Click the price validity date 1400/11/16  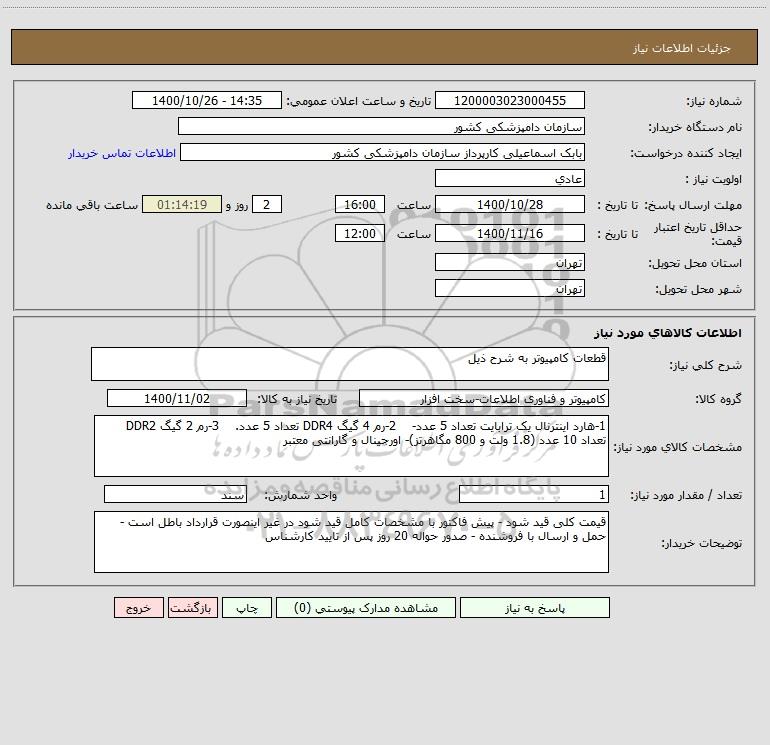510,233
